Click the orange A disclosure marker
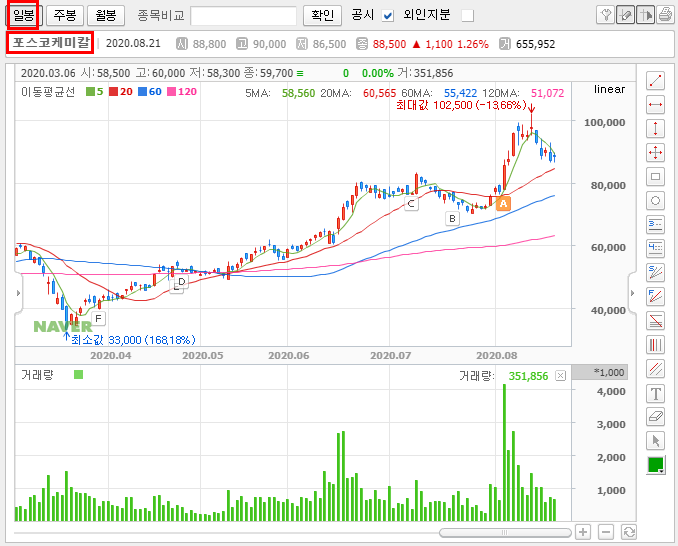Screen dimensions: 678x546 (503, 203)
